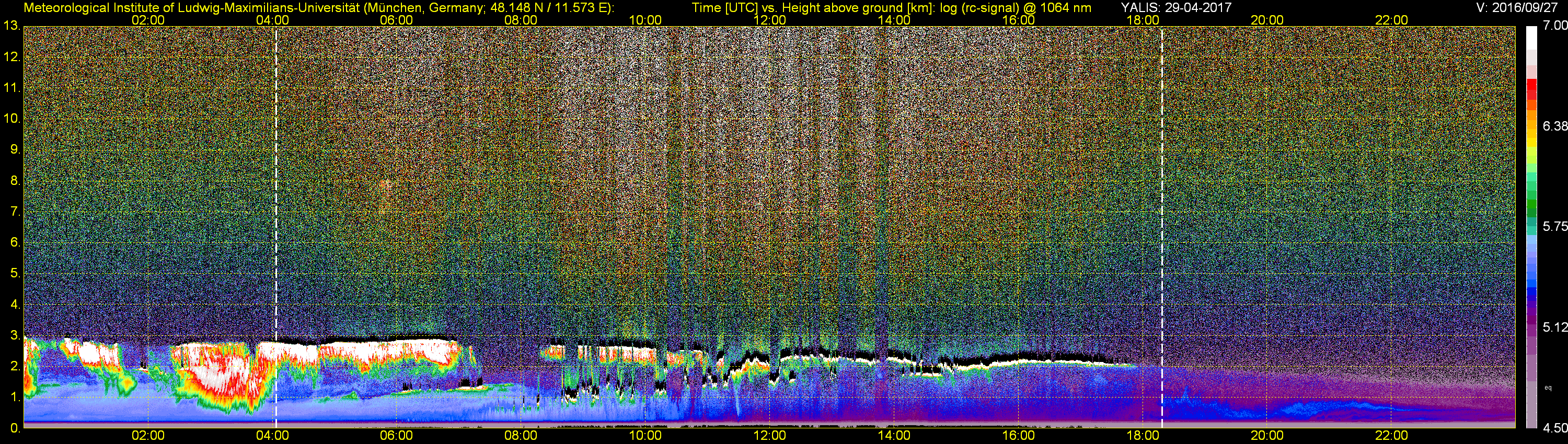This screenshot has height=444, width=1568.
Task: Pick the white top segment of color bar
Action: [1531, 38]
